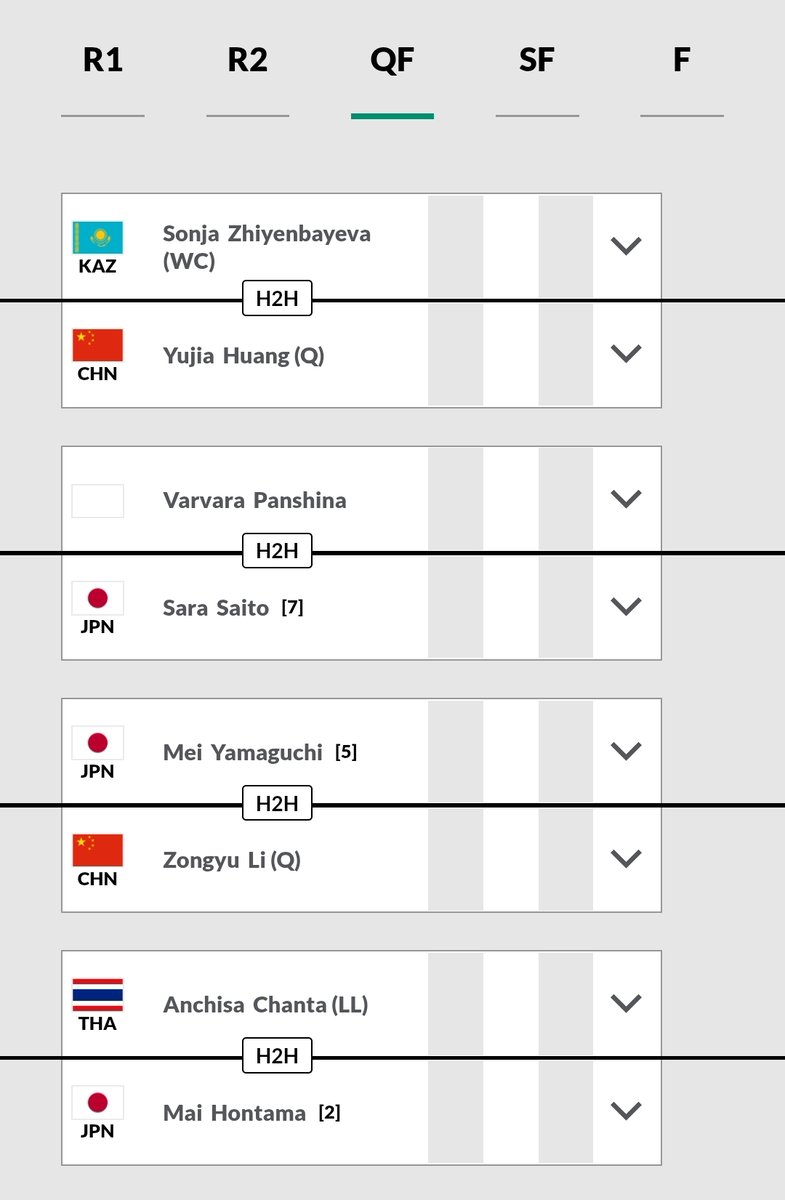785x1200 pixels.
Task: Expand Varvara Panshina's row chevron
Action: coord(626,499)
